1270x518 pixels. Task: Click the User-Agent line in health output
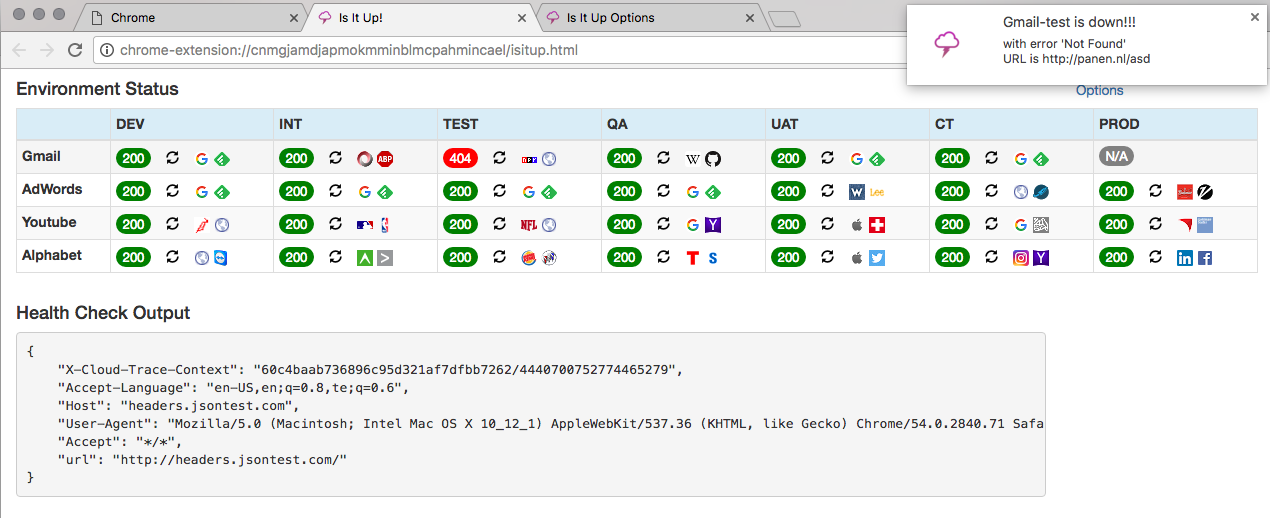[x=551, y=423]
